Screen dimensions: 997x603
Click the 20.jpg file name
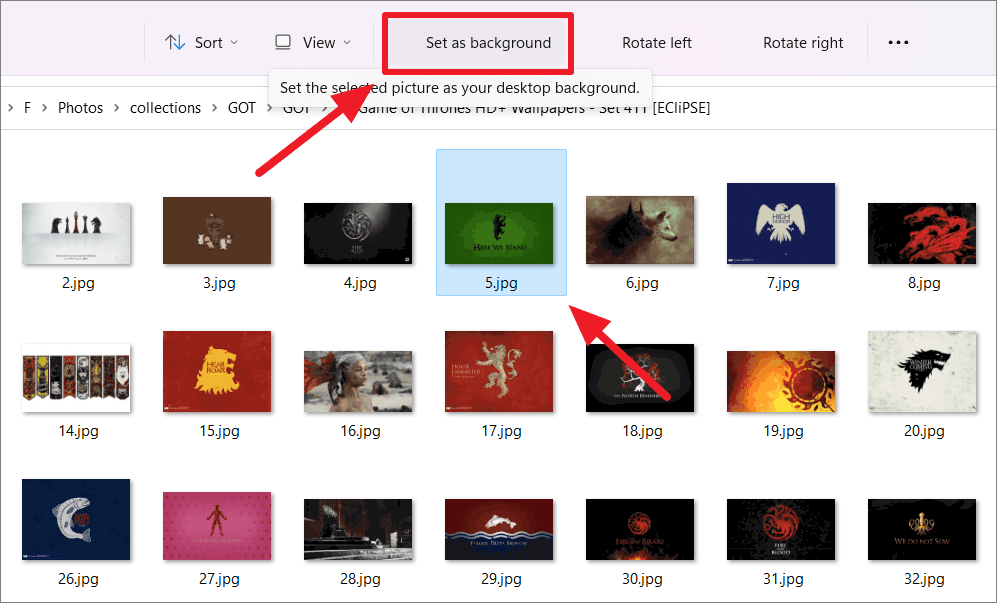point(924,431)
